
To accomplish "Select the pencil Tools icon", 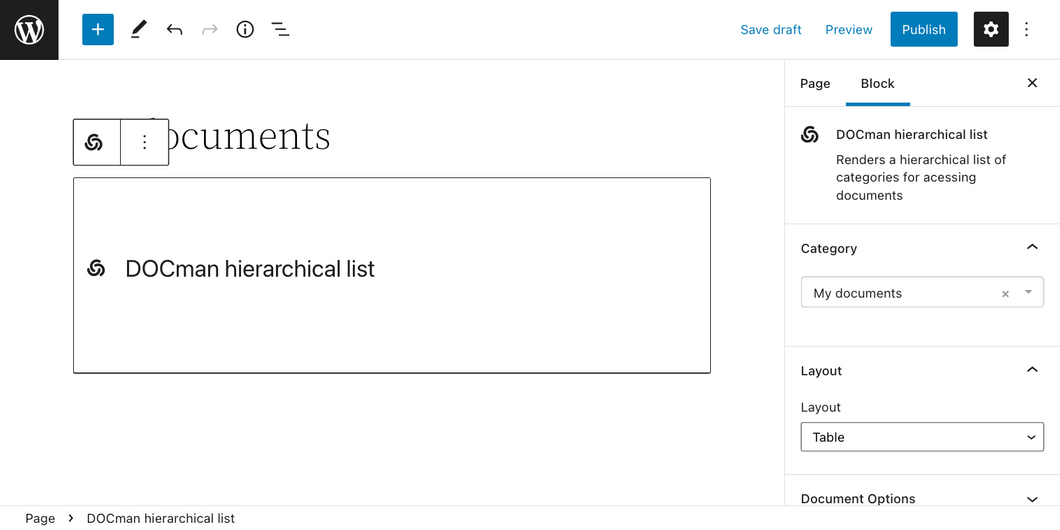I will (x=138, y=30).
